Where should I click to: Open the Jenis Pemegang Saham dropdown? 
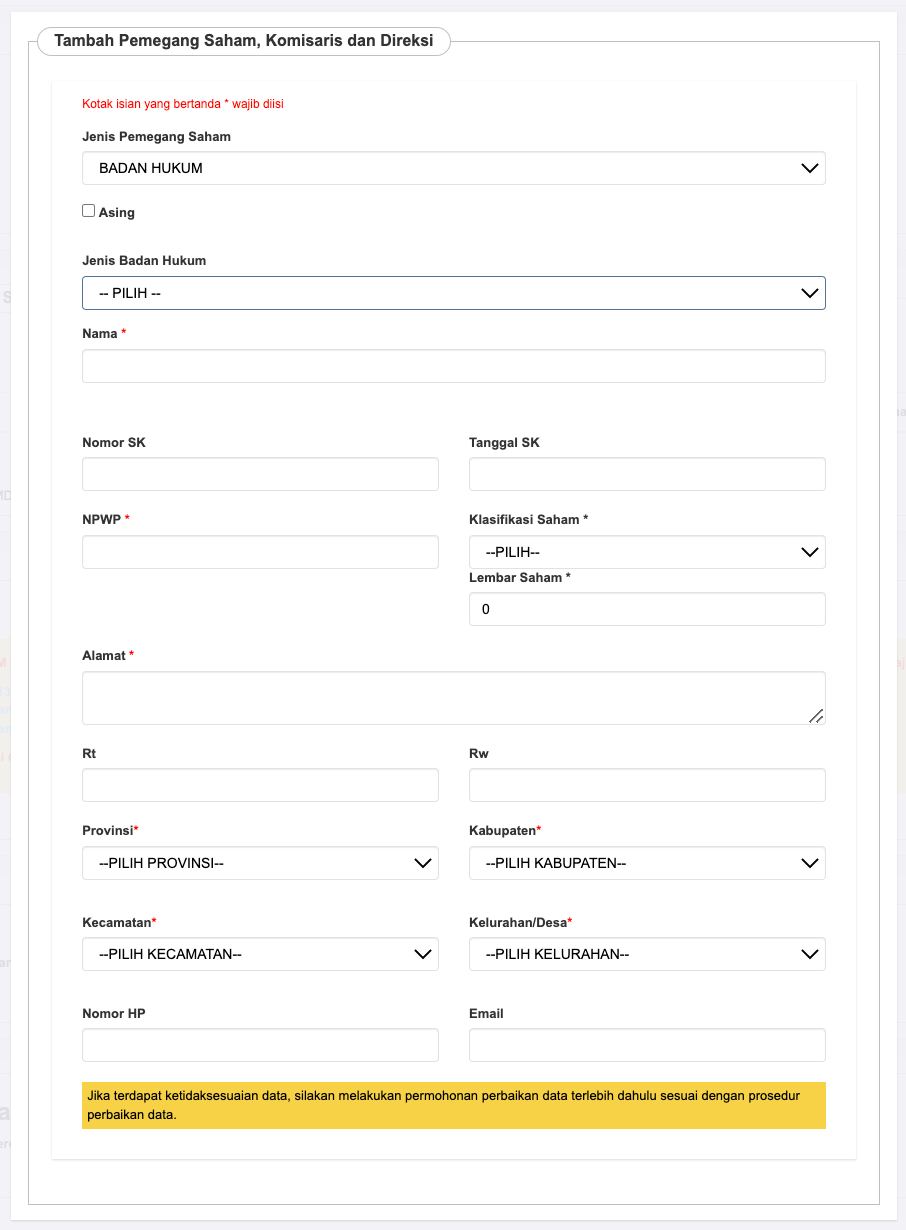coord(453,168)
